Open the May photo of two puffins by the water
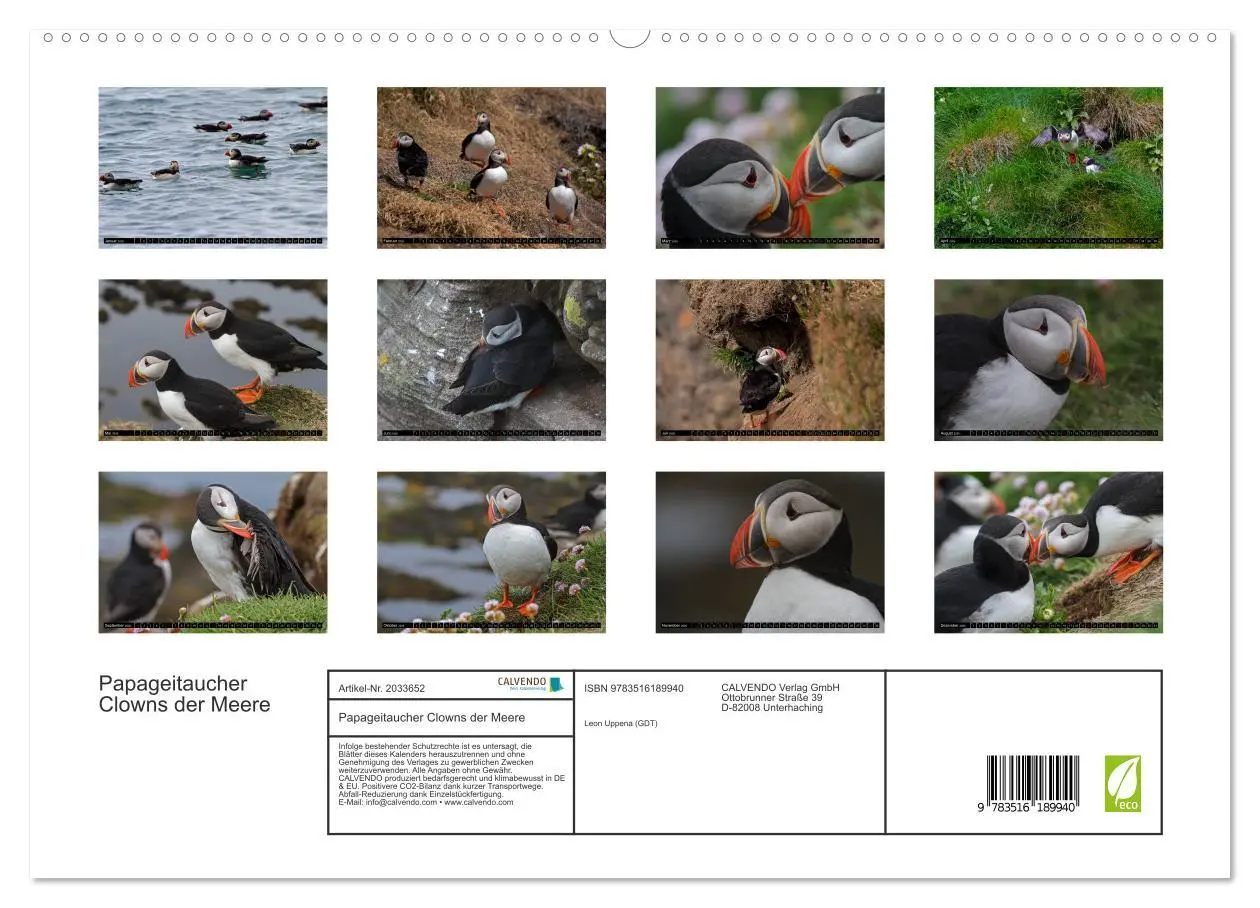 click(x=213, y=359)
